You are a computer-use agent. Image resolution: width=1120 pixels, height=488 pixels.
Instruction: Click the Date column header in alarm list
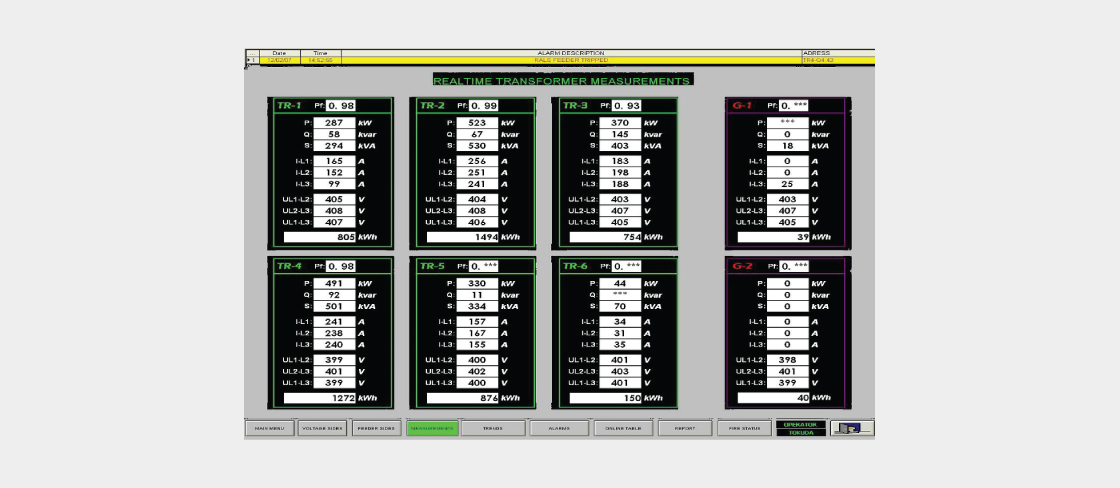click(279, 53)
